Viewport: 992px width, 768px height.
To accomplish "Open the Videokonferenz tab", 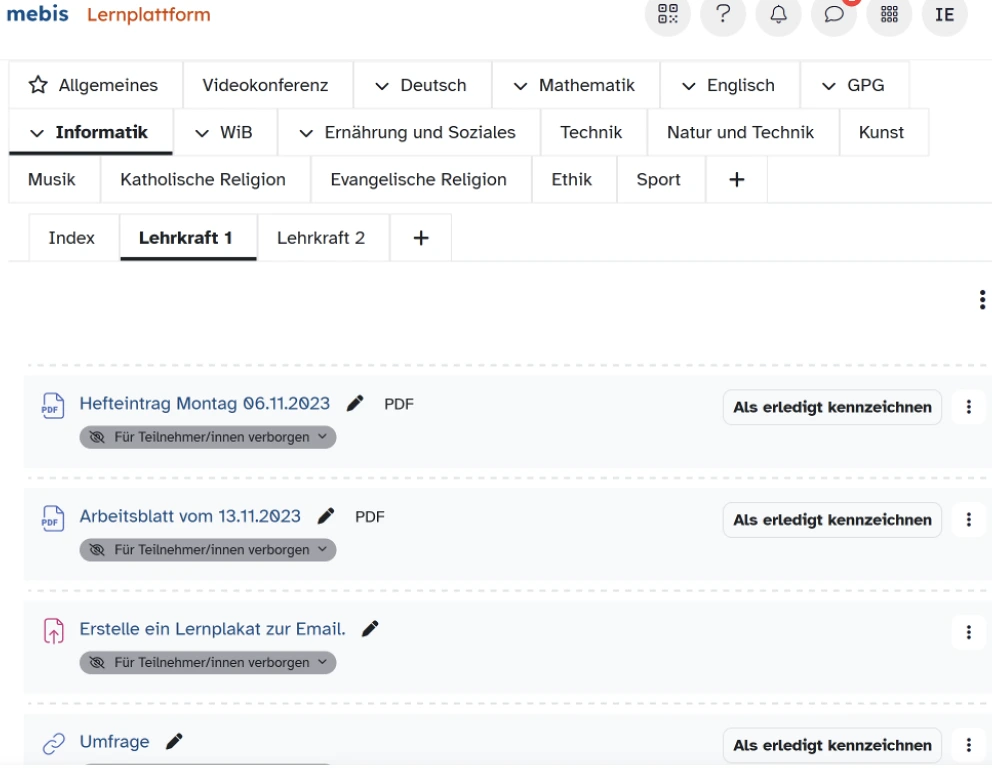I will tap(265, 86).
